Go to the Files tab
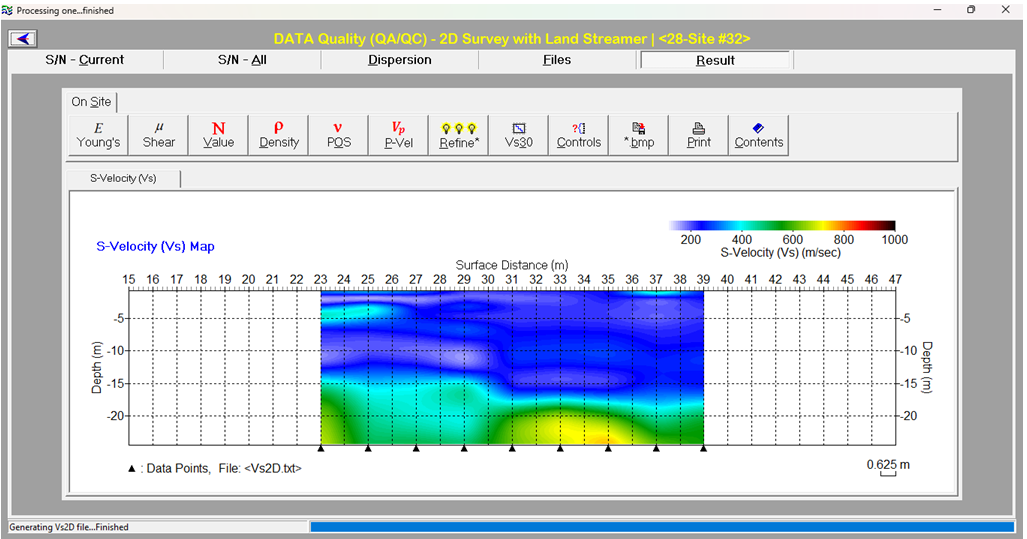 (557, 60)
